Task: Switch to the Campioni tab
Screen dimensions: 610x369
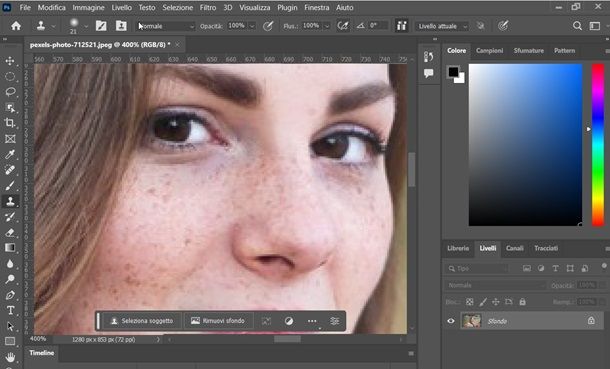Action: coord(489,51)
